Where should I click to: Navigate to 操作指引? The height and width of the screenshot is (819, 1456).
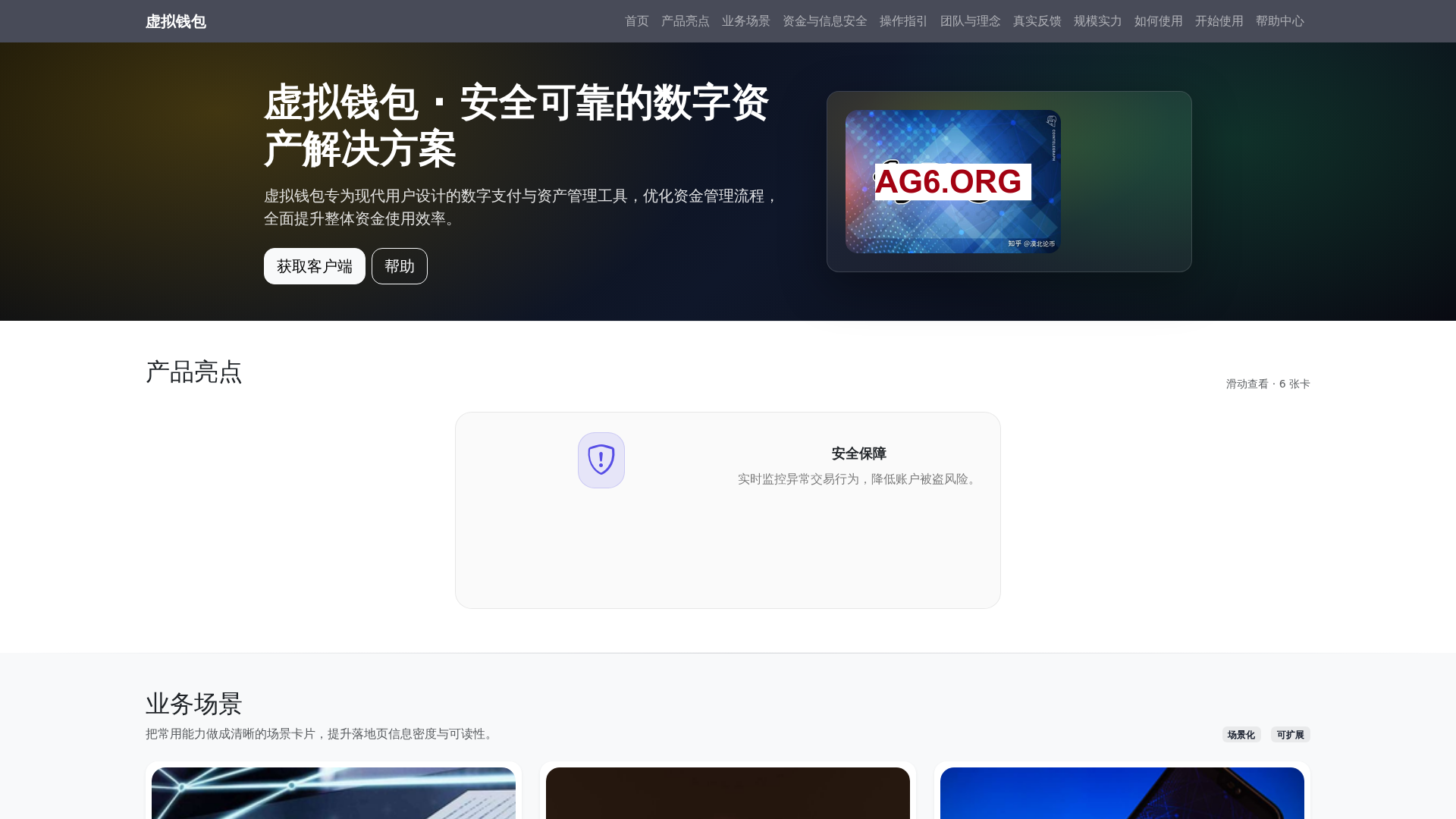coord(904,21)
